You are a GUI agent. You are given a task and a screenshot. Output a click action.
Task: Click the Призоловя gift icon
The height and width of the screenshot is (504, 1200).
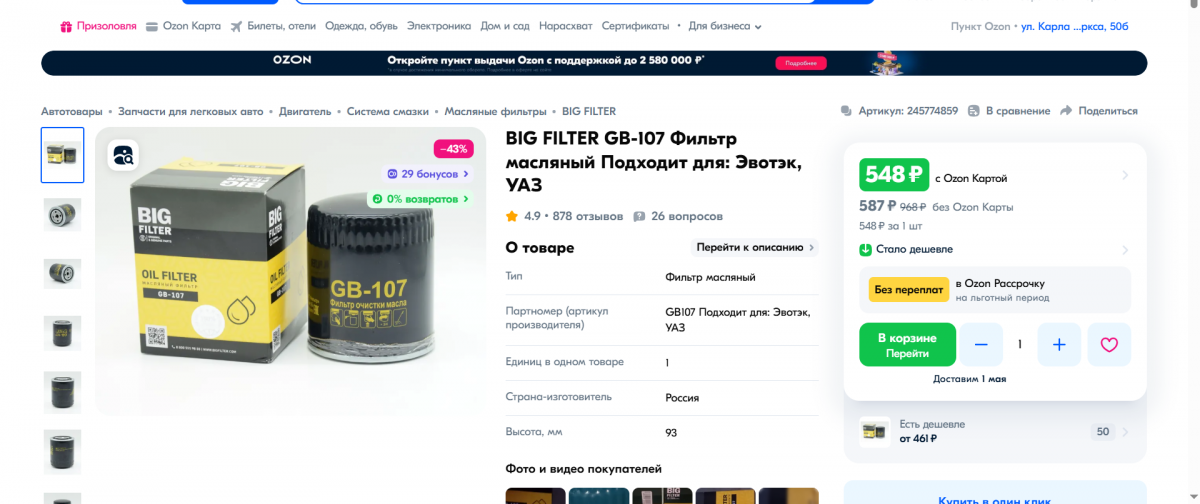click(x=66, y=26)
